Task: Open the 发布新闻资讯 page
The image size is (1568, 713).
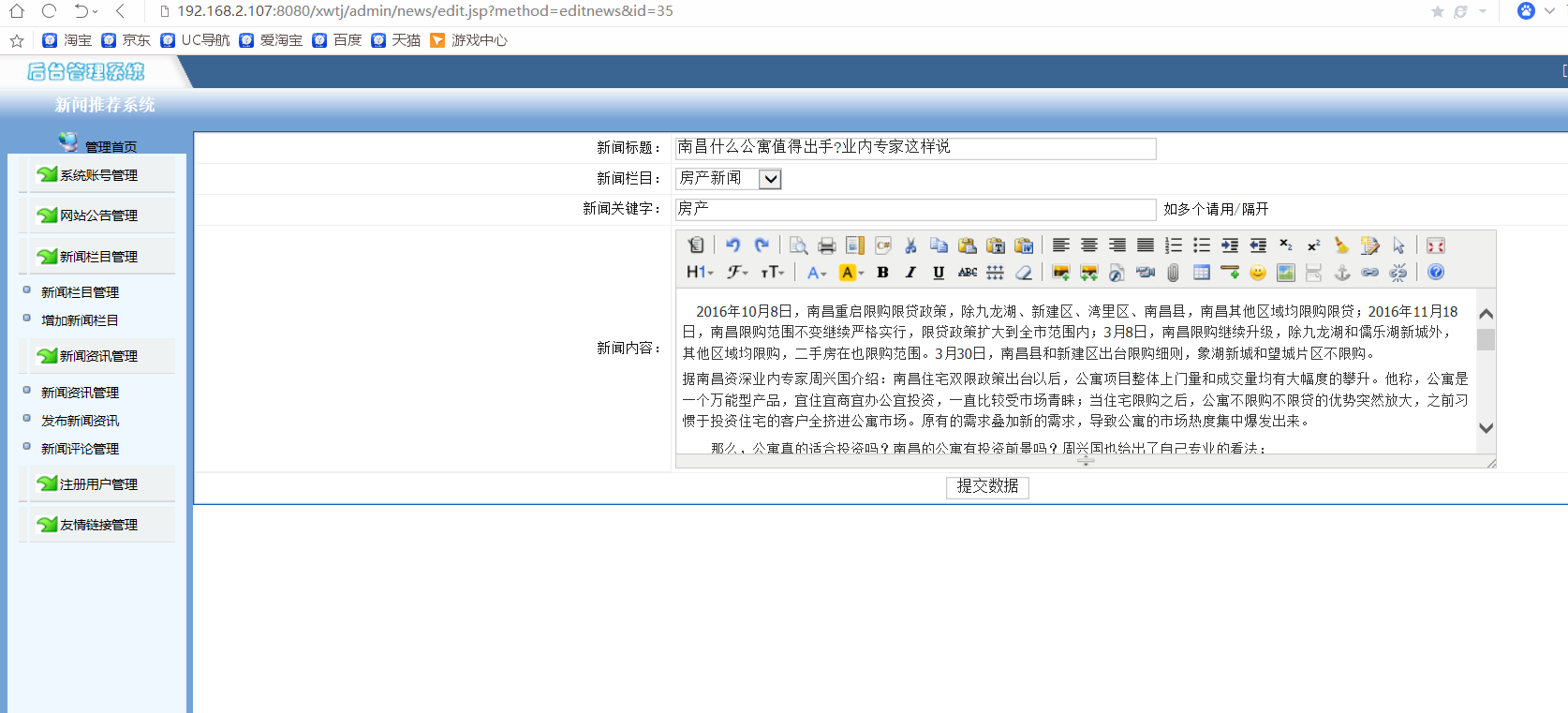Action: [80, 421]
